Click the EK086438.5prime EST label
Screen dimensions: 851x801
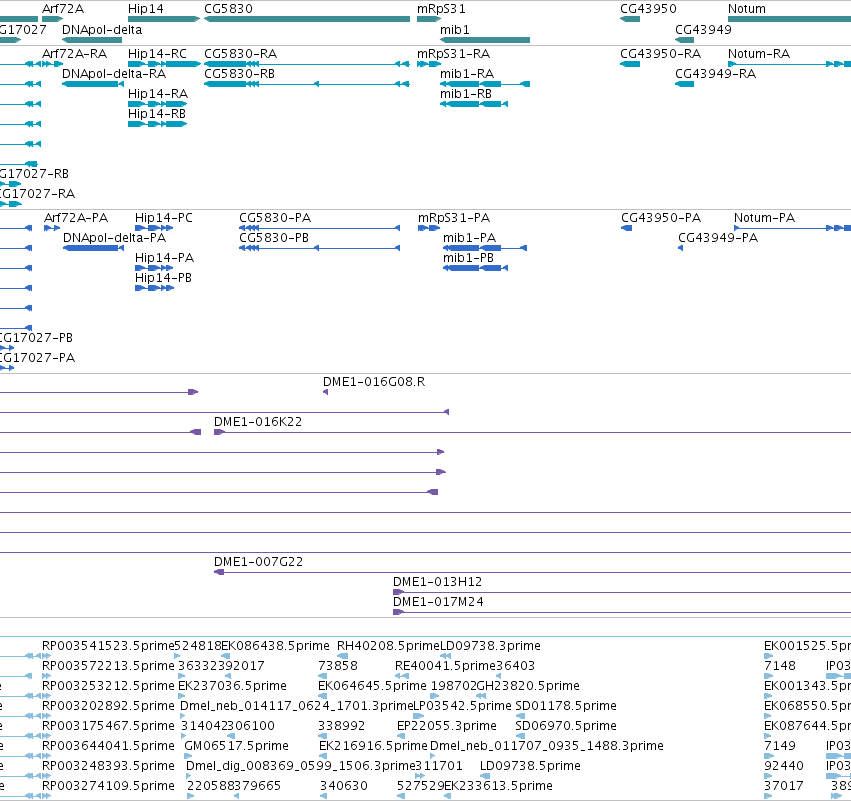(x=275, y=646)
